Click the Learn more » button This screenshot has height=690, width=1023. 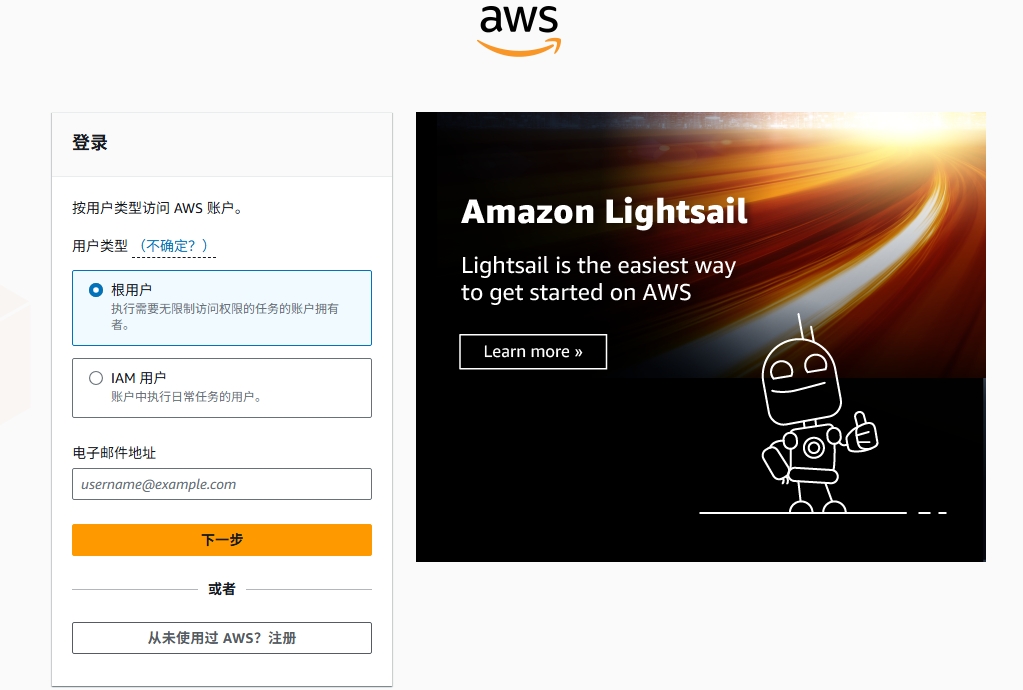click(533, 352)
